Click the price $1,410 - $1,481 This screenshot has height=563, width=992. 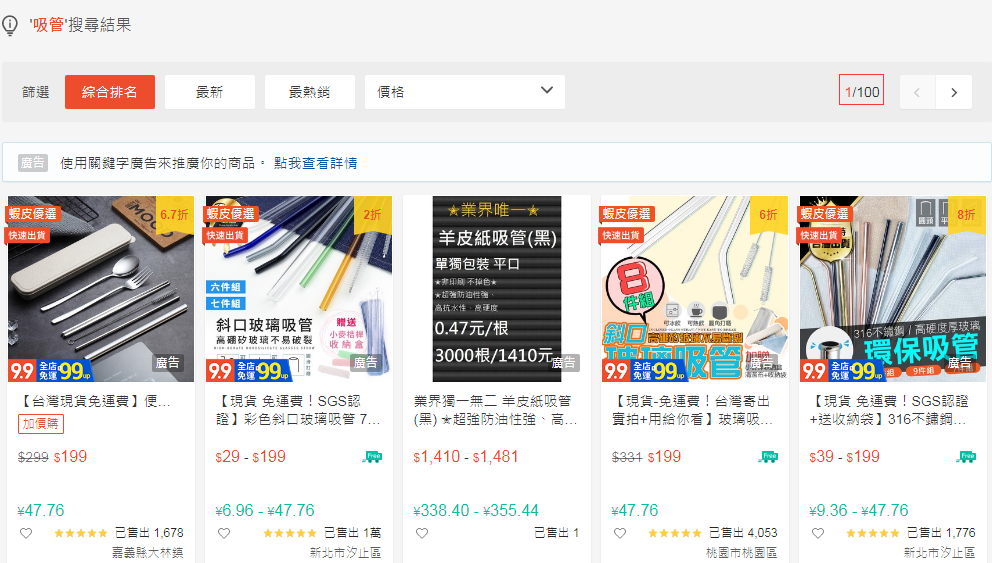pyautogui.click(x=466, y=457)
